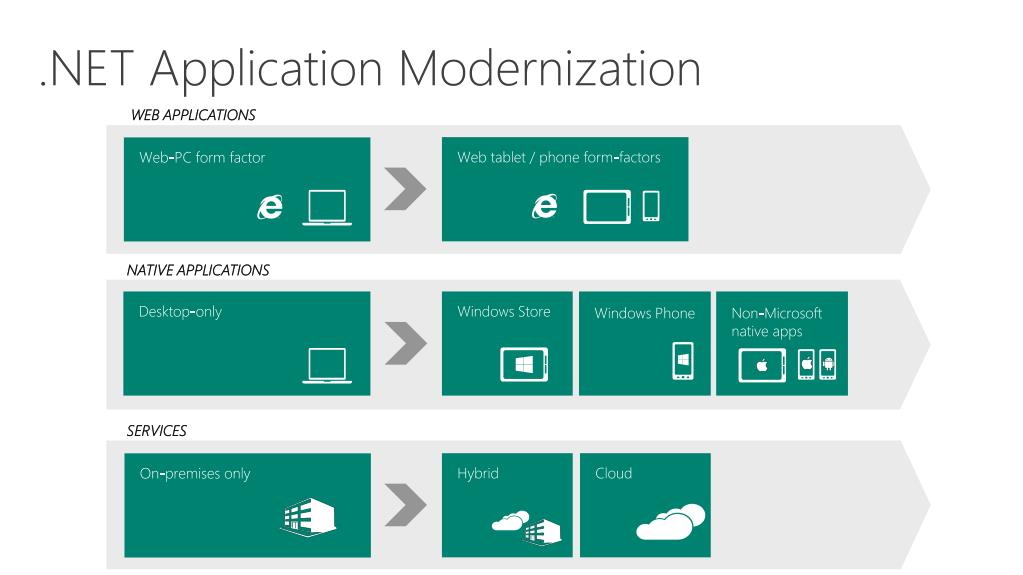Select the Windows Phone label
Screen dimensions: 1023x575
(x=644, y=313)
